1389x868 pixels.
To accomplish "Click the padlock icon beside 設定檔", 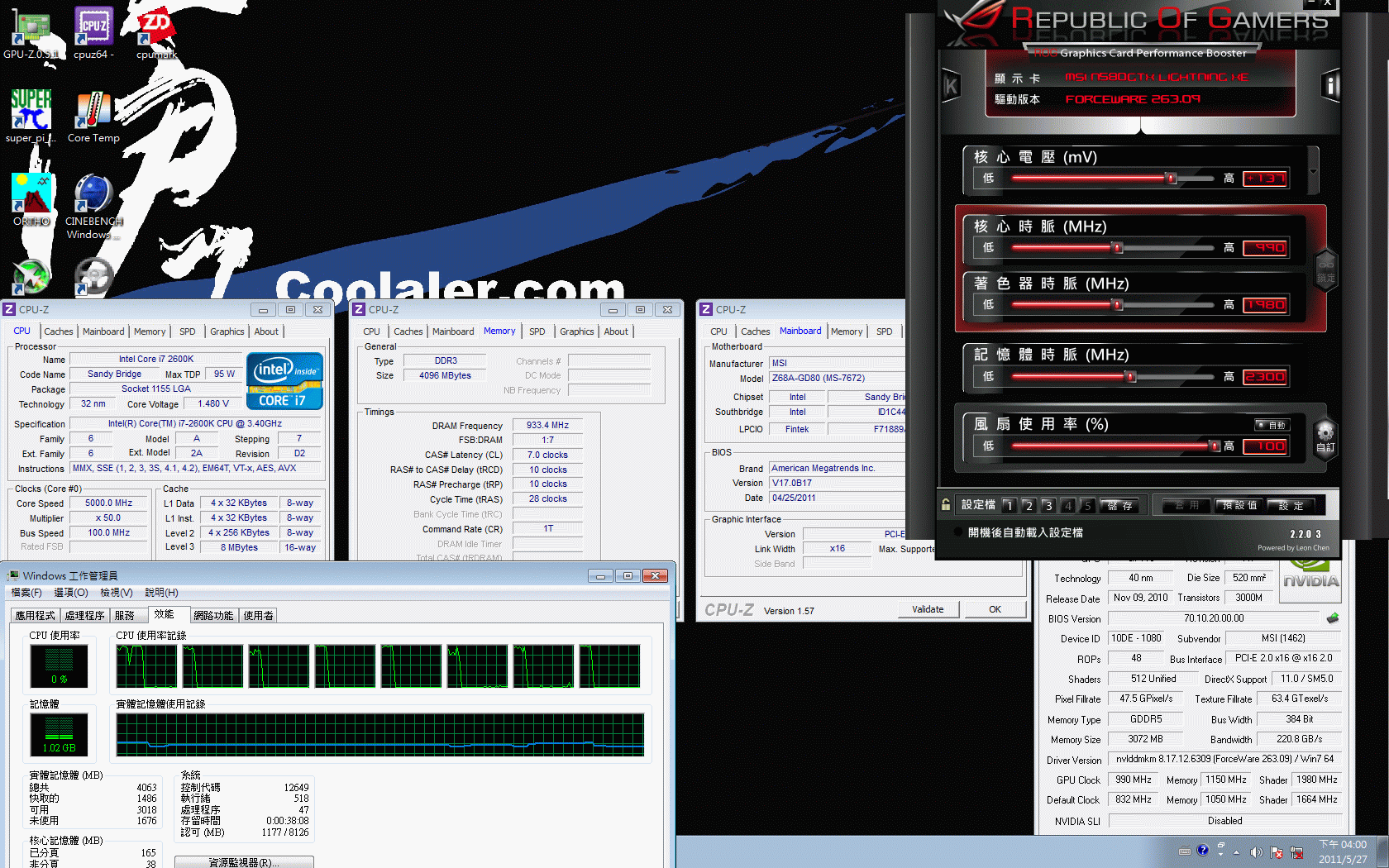I will pyautogui.click(x=946, y=504).
